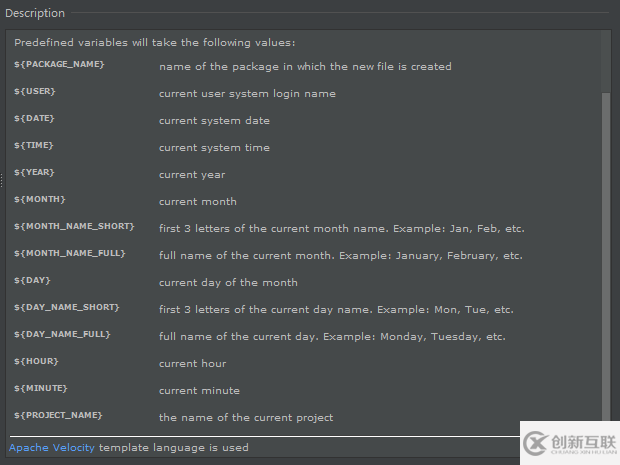The width and height of the screenshot is (620, 465).
Task: Open the Apache Velocity link
Action: (52, 447)
